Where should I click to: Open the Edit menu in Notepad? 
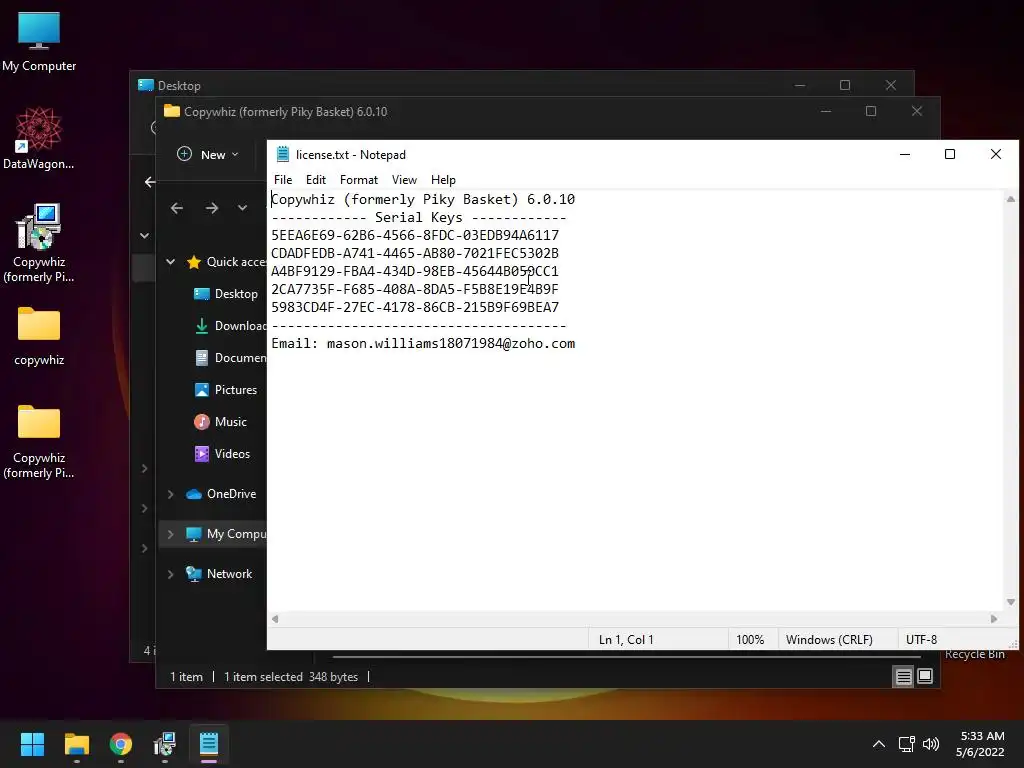click(315, 180)
